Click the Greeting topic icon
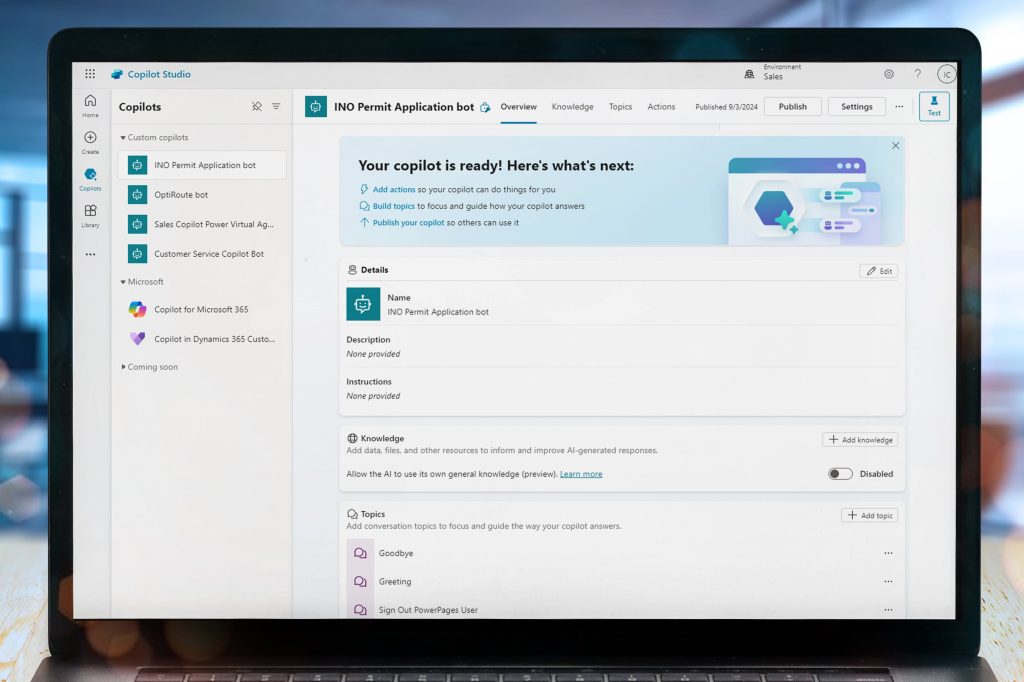This screenshot has width=1024, height=682. (360, 581)
